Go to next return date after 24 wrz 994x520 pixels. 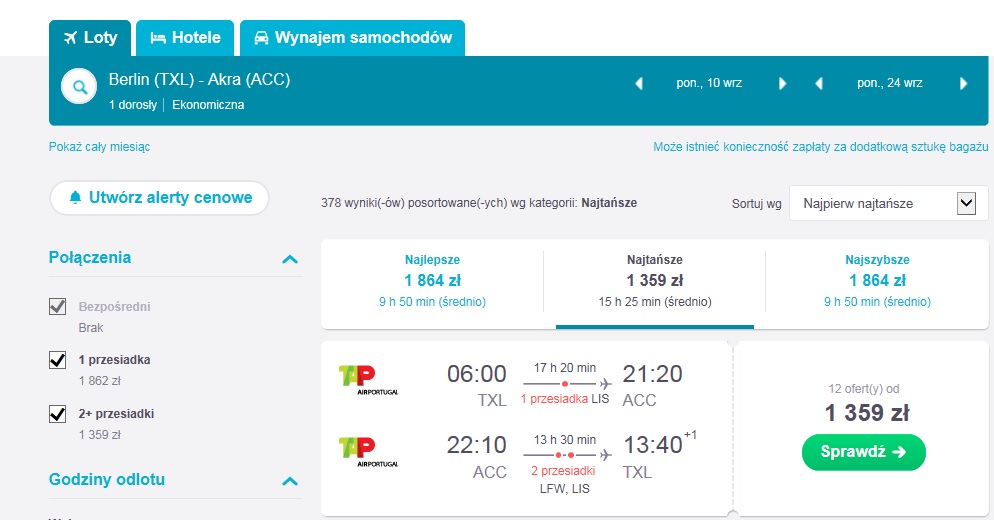tap(964, 84)
